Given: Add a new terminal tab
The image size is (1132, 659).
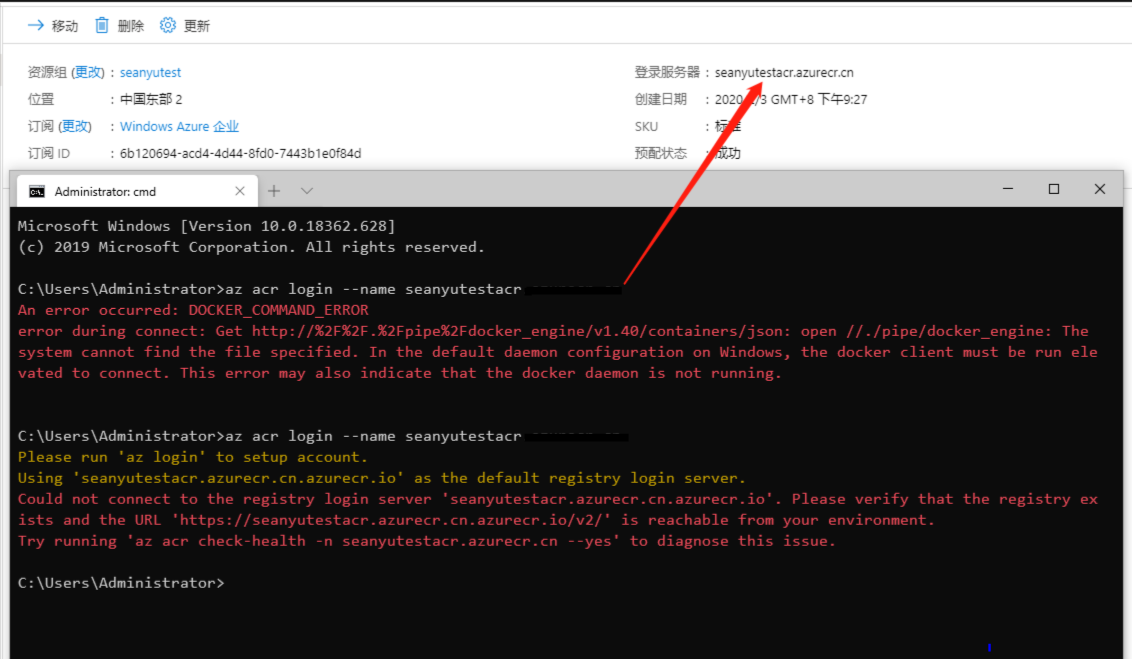Looking at the screenshot, I should [274, 191].
